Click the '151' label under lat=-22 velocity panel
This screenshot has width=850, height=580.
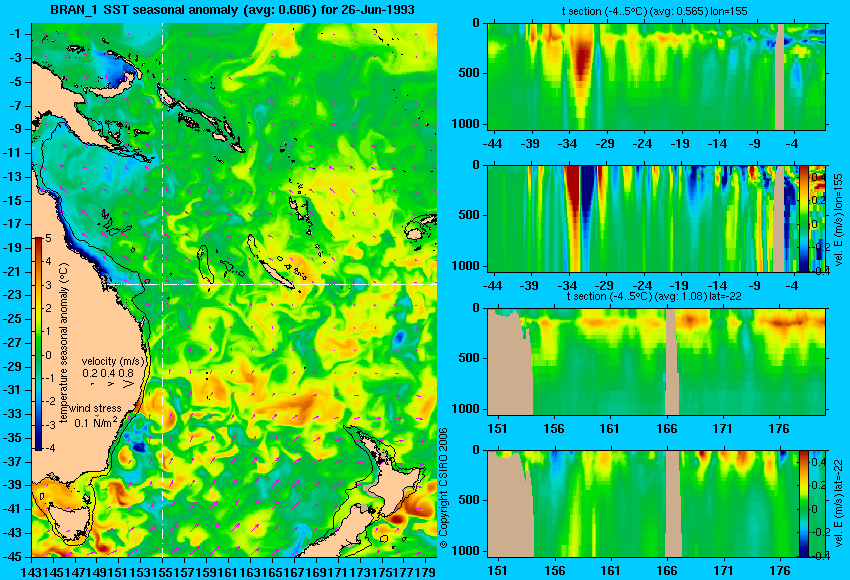497,571
